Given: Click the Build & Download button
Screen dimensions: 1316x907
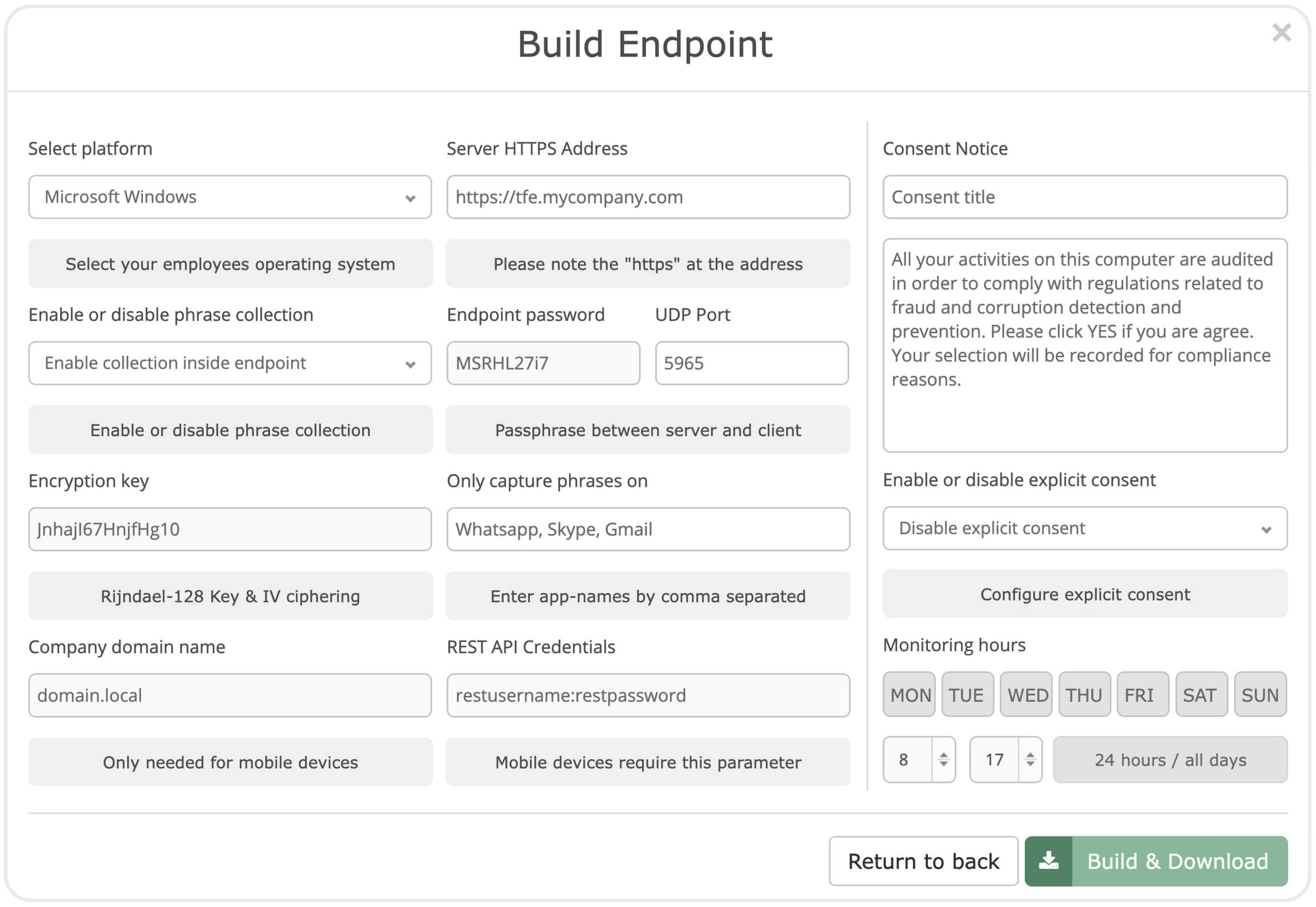Looking at the screenshot, I should coord(1156,860).
